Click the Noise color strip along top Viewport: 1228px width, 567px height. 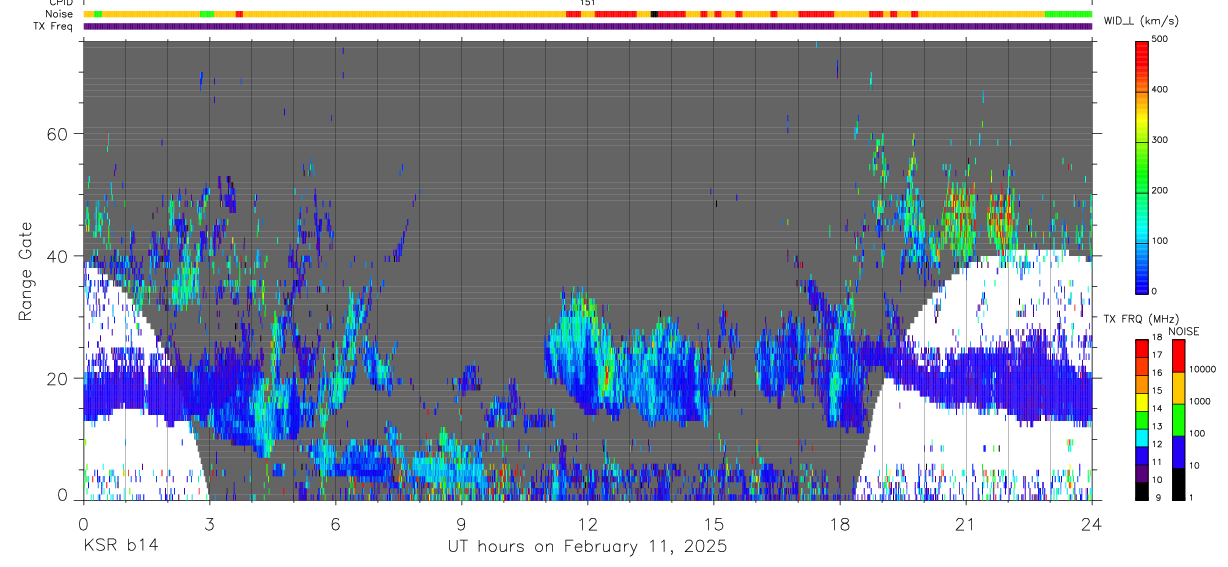click(x=588, y=14)
